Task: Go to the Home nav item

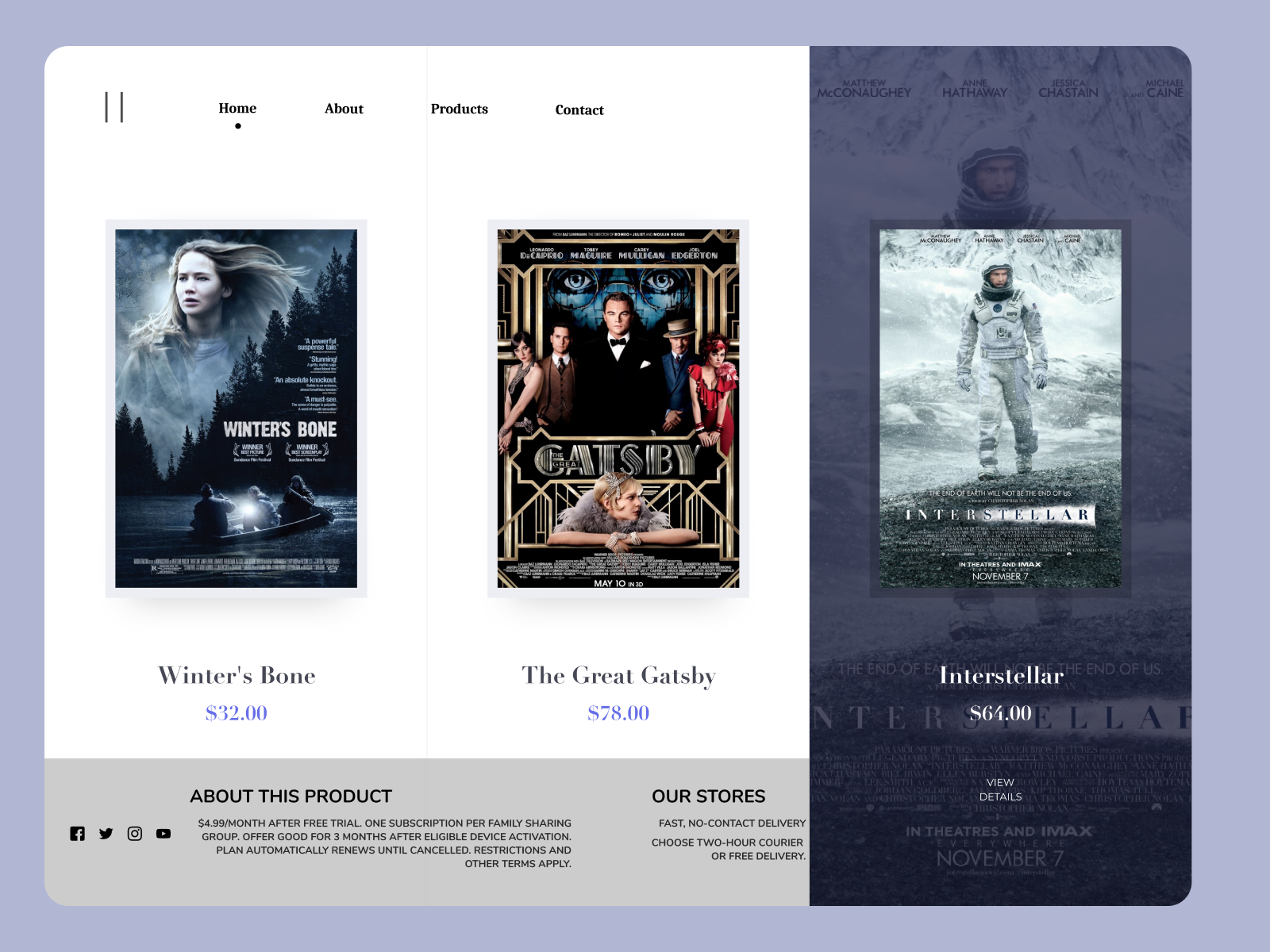Action: [237, 108]
